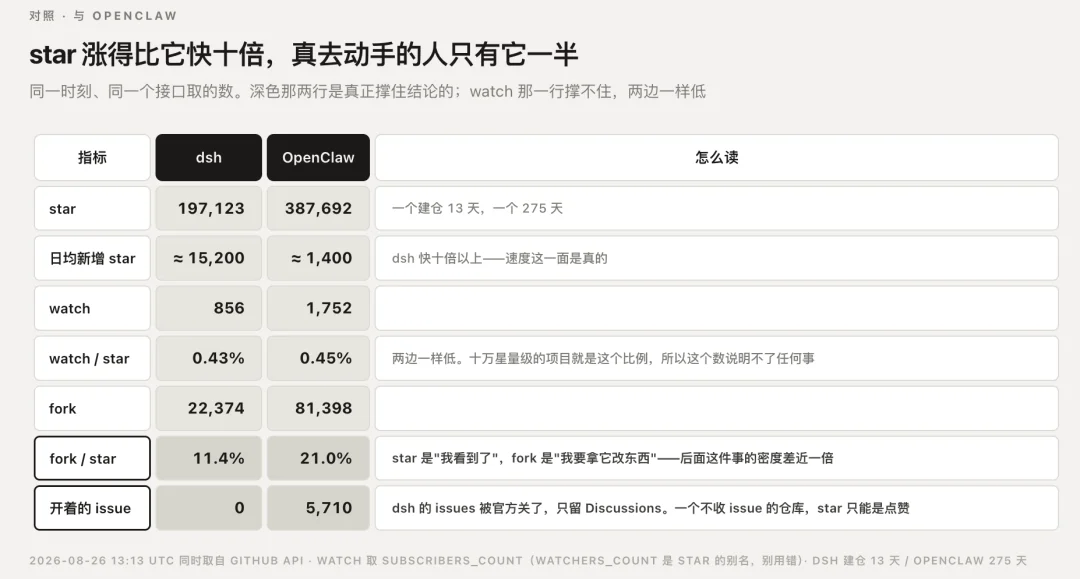Select the dsh column header
The image size is (1080, 579).
click(x=209, y=158)
